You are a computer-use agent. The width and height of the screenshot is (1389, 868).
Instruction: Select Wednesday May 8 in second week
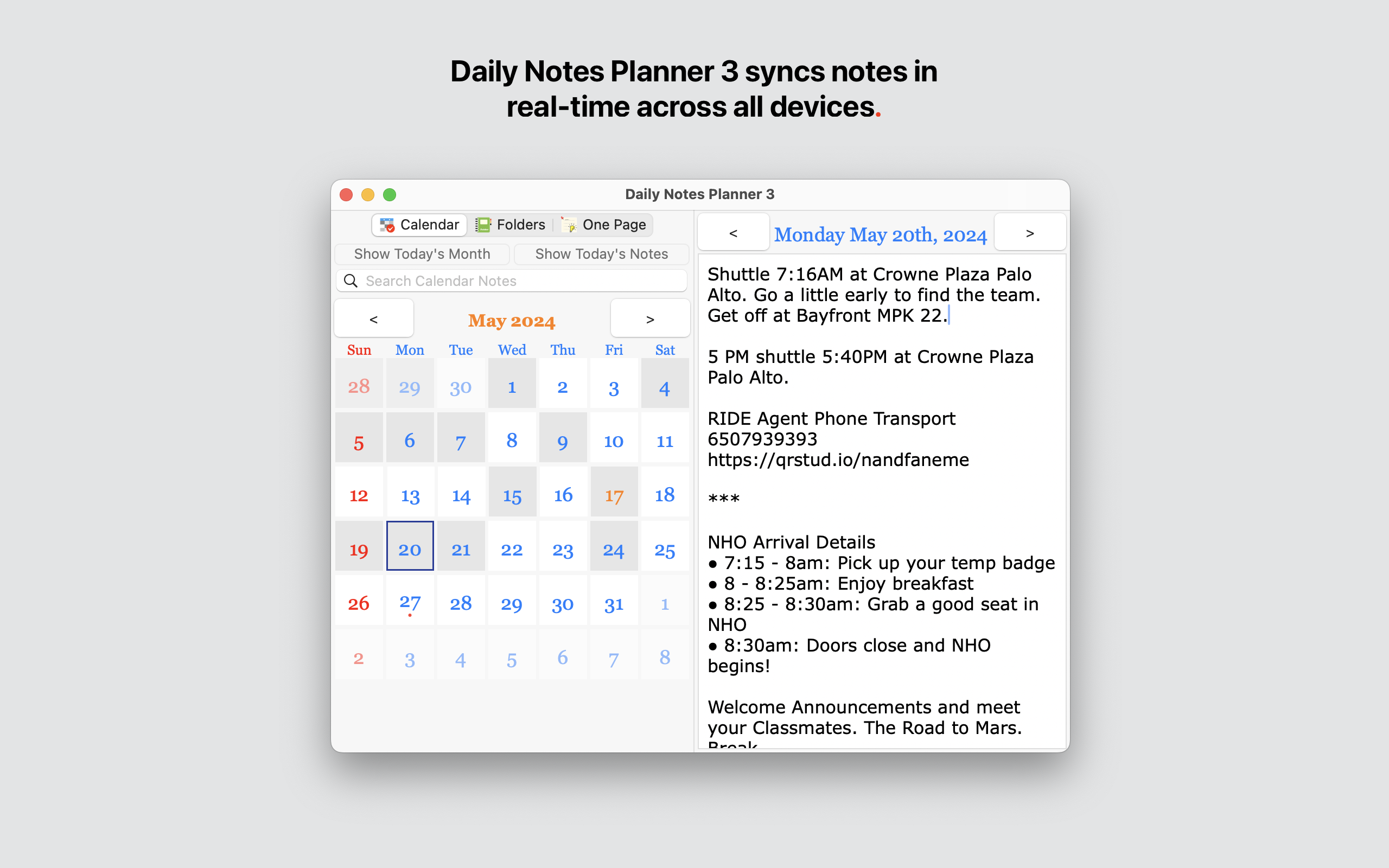point(512,437)
